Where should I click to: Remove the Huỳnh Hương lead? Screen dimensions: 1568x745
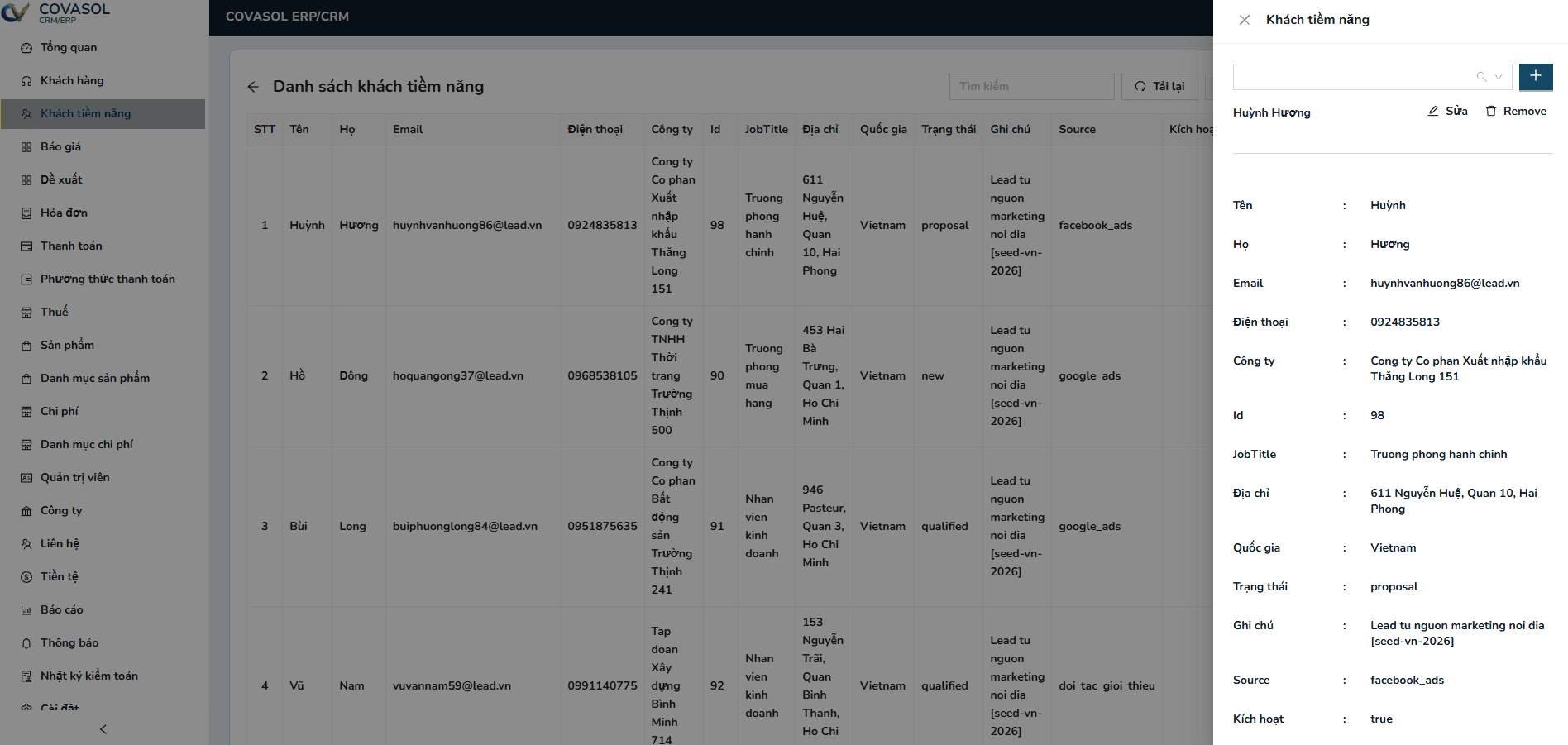(1516, 111)
